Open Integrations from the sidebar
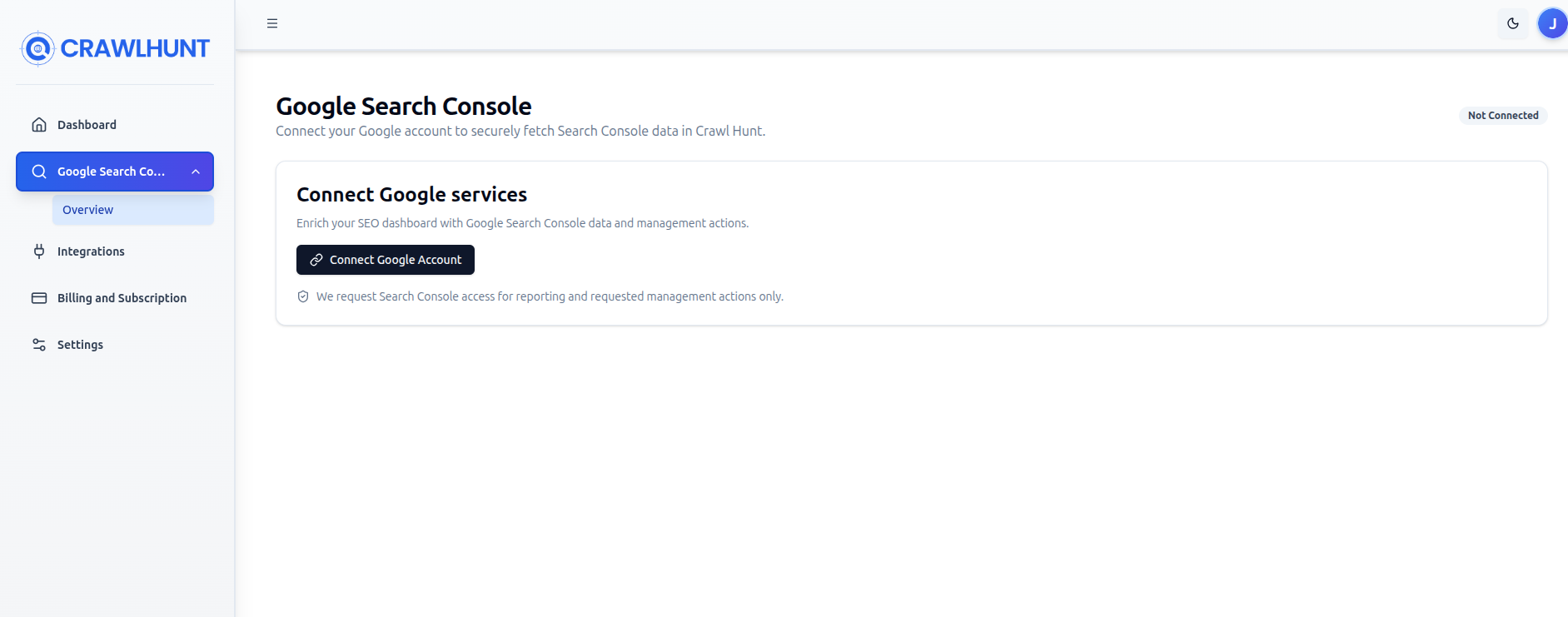The image size is (1568, 617). pos(91,251)
